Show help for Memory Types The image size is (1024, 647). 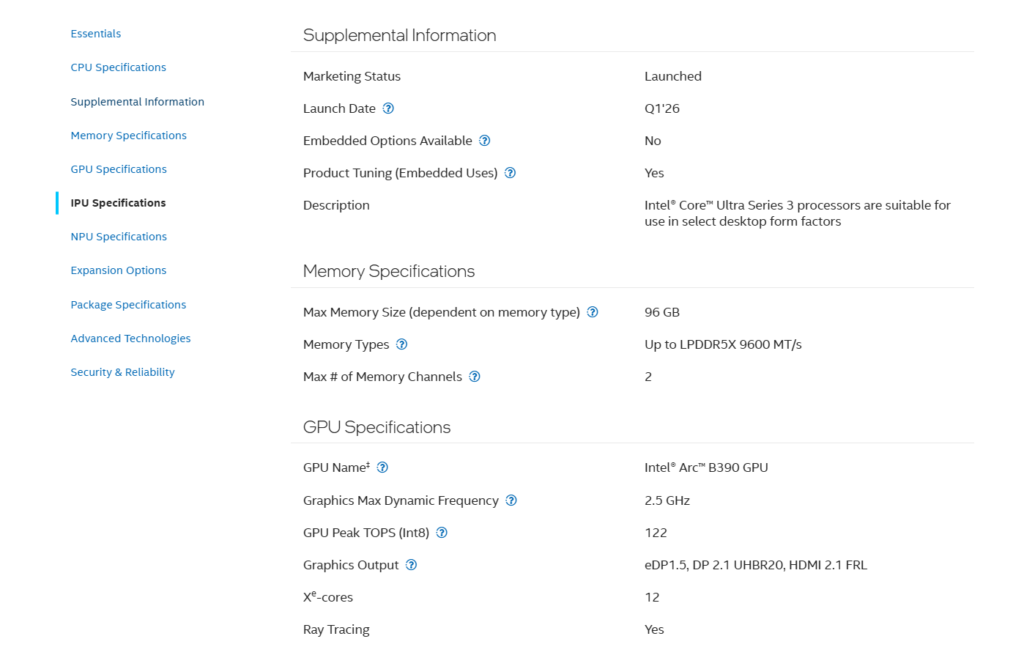tap(402, 344)
